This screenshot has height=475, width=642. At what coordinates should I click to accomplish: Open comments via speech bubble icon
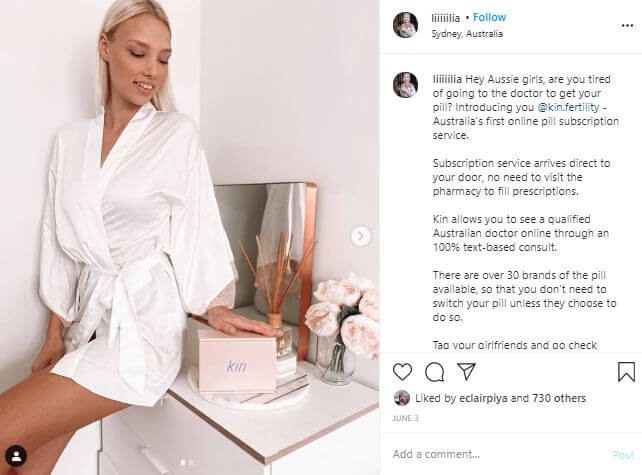pyautogui.click(x=434, y=372)
